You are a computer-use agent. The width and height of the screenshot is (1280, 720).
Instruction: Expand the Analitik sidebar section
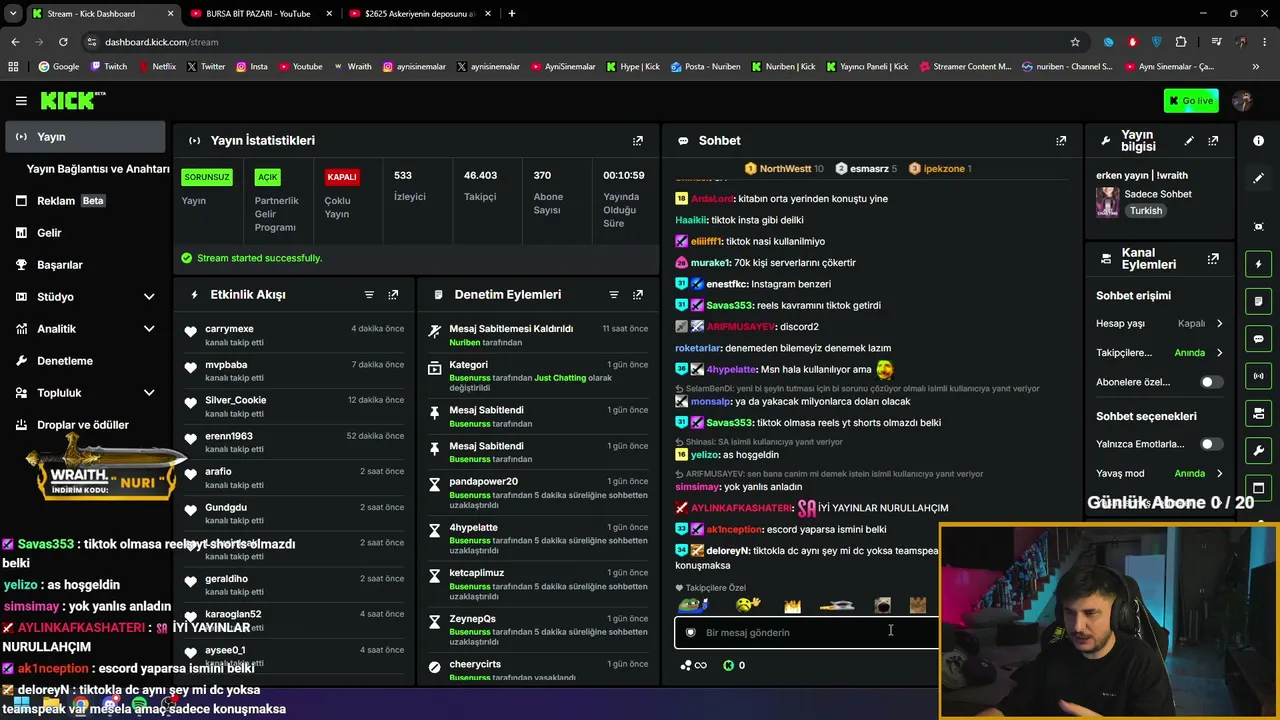pyautogui.click(x=149, y=329)
